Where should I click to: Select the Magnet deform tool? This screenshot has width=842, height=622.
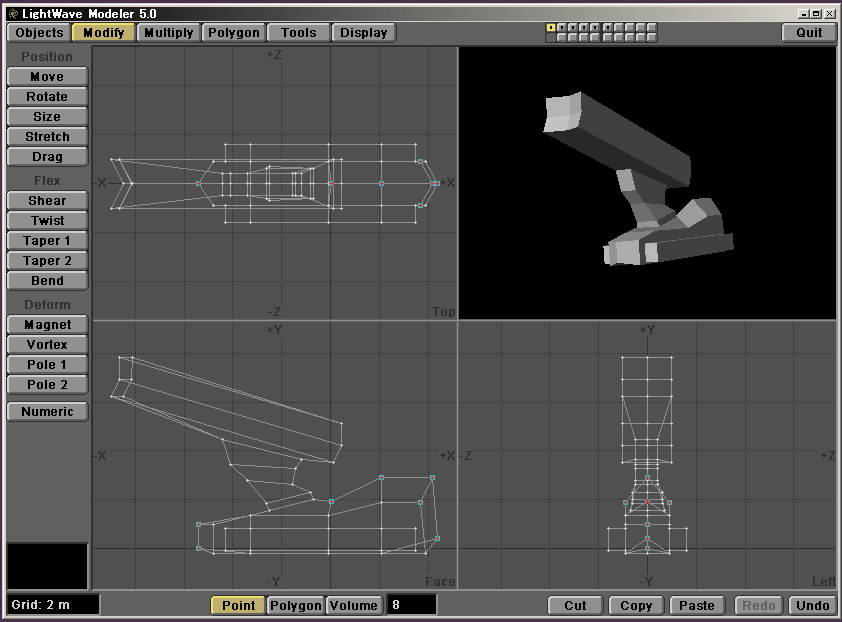click(47, 325)
